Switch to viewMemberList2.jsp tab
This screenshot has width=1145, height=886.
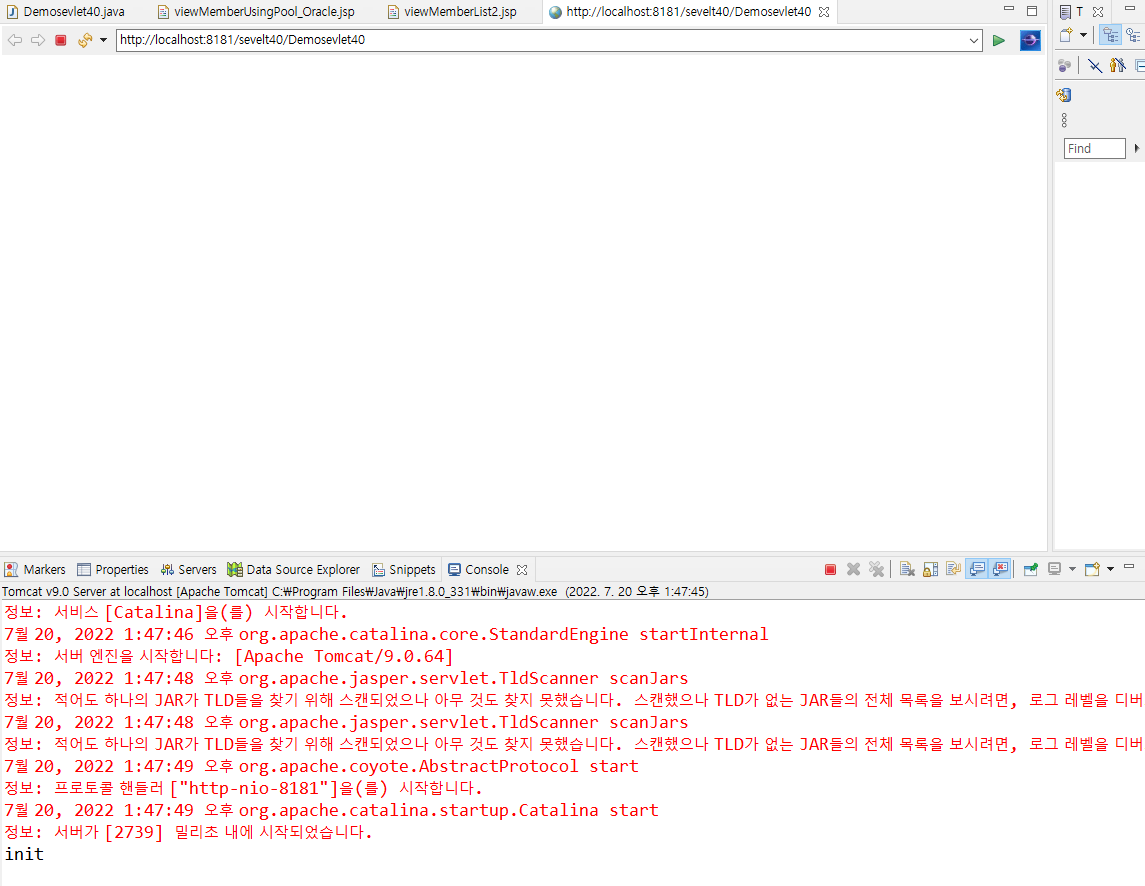click(452, 12)
